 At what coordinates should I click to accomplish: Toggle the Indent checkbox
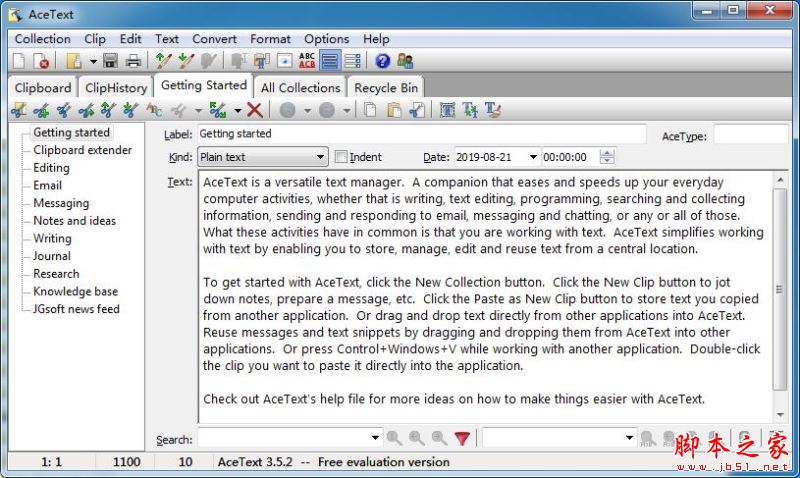pyautogui.click(x=341, y=157)
